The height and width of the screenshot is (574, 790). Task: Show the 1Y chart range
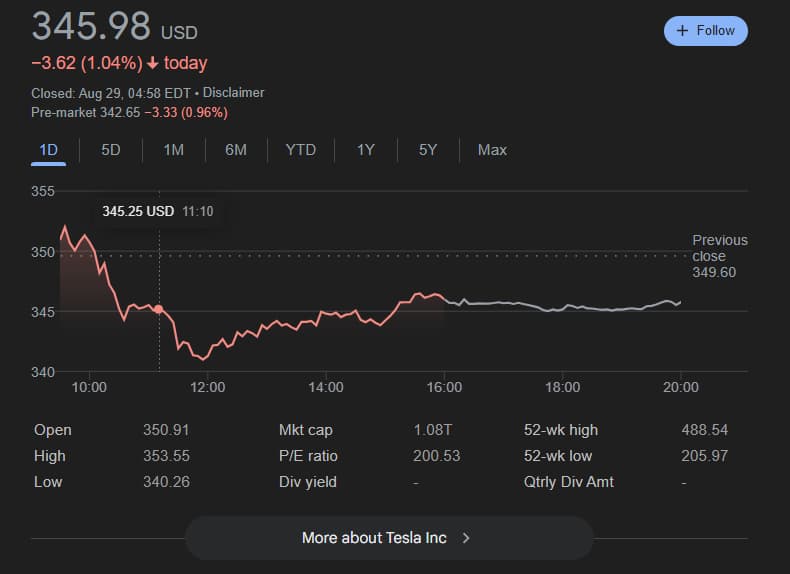[x=366, y=150]
